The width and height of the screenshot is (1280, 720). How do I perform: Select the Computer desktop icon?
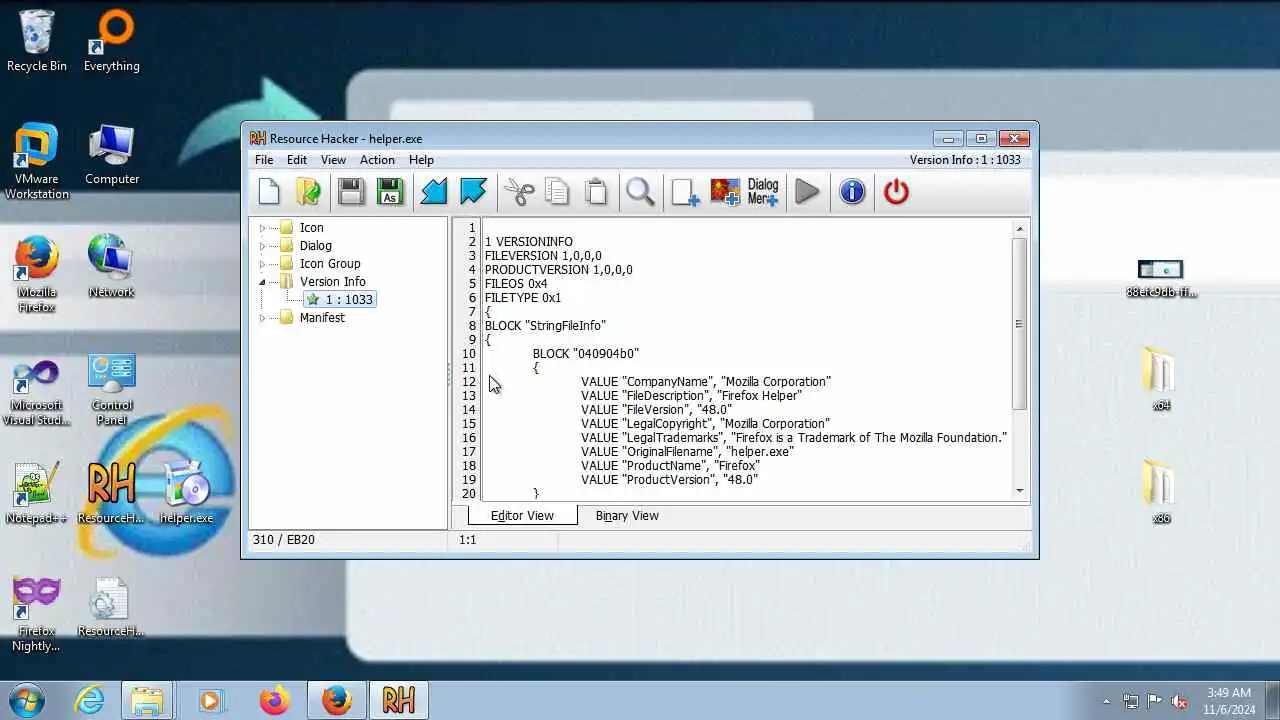pyautogui.click(x=111, y=155)
